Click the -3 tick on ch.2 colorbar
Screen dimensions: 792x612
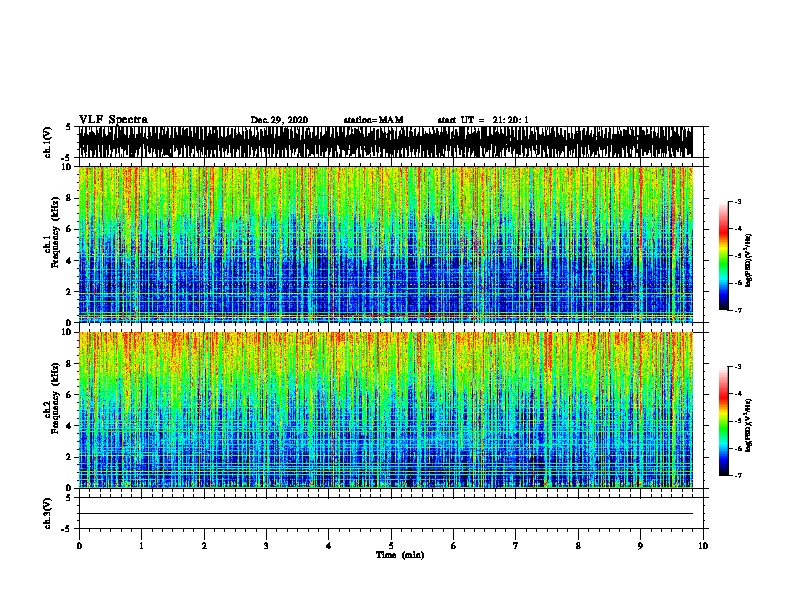pyautogui.click(x=737, y=367)
